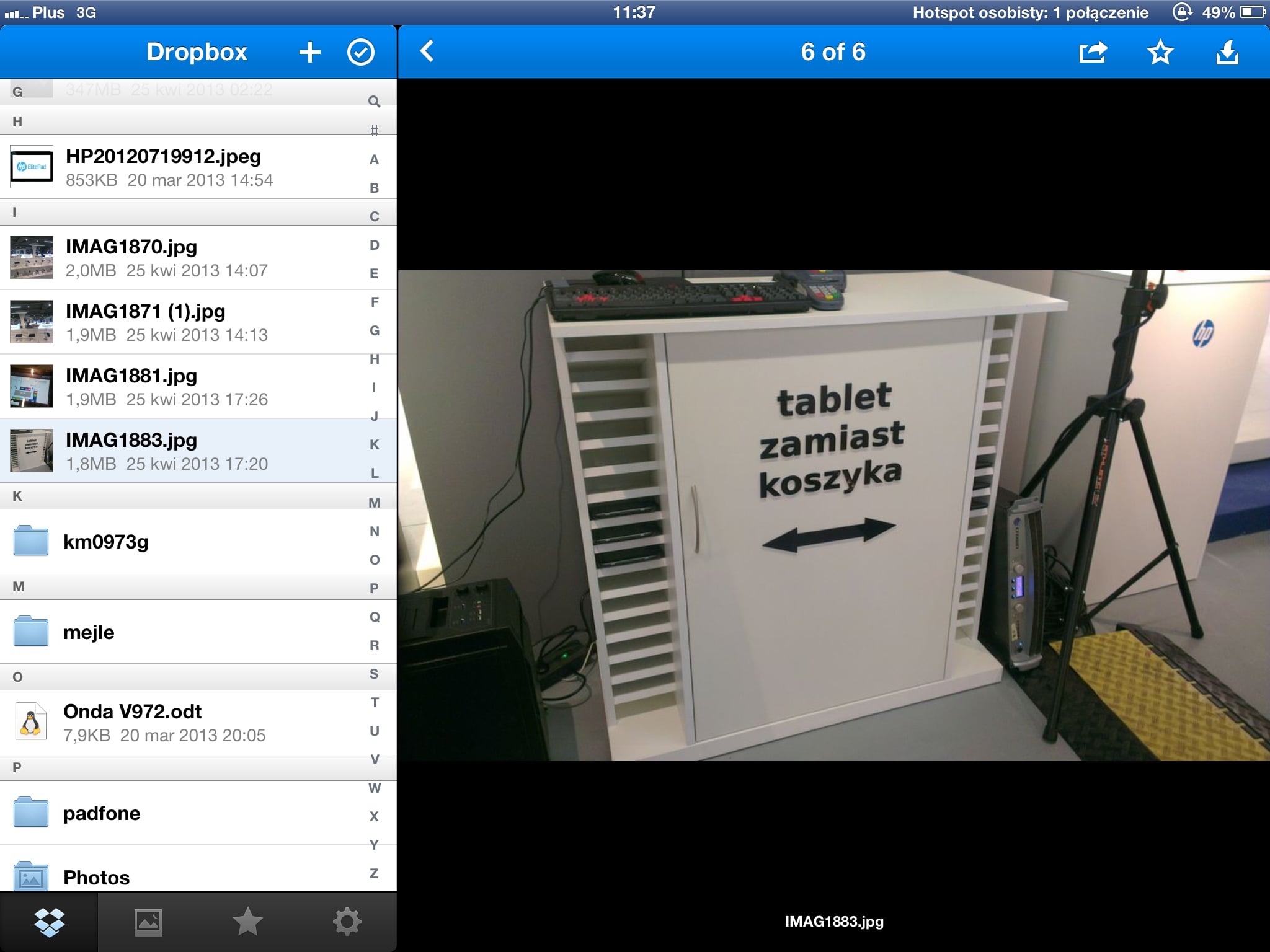The image size is (1270, 952).
Task: Open the share/export icon
Action: pos(1093,52)
